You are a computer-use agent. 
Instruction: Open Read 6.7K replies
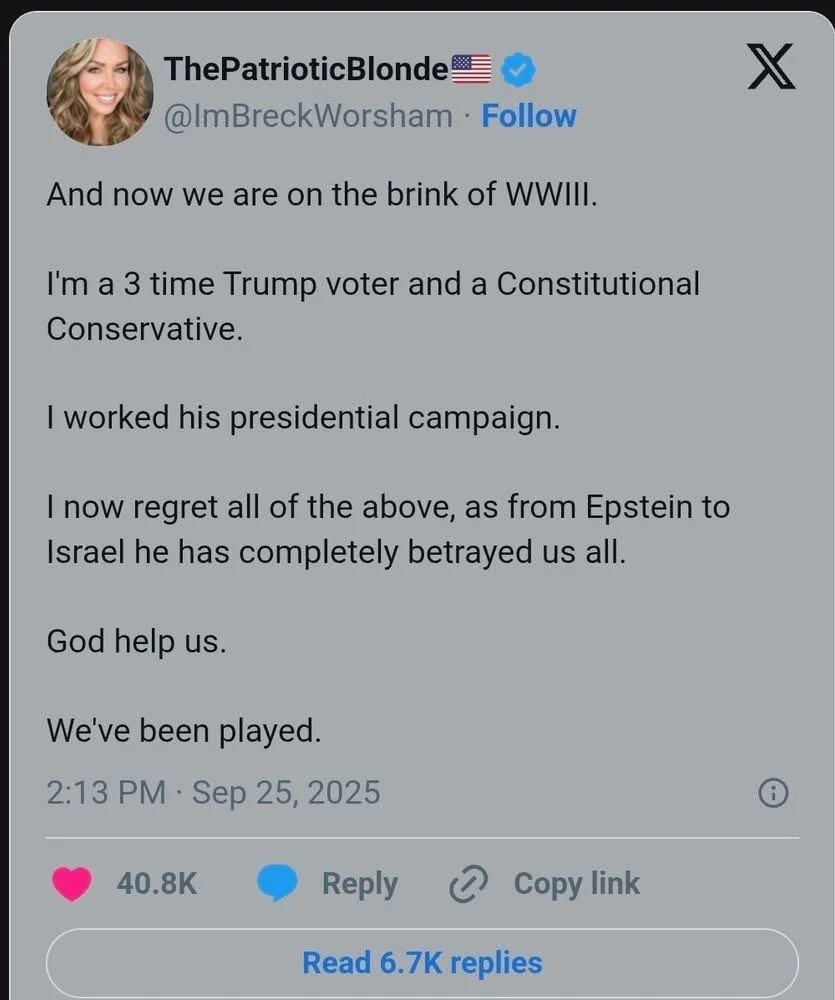coord(422,963)
